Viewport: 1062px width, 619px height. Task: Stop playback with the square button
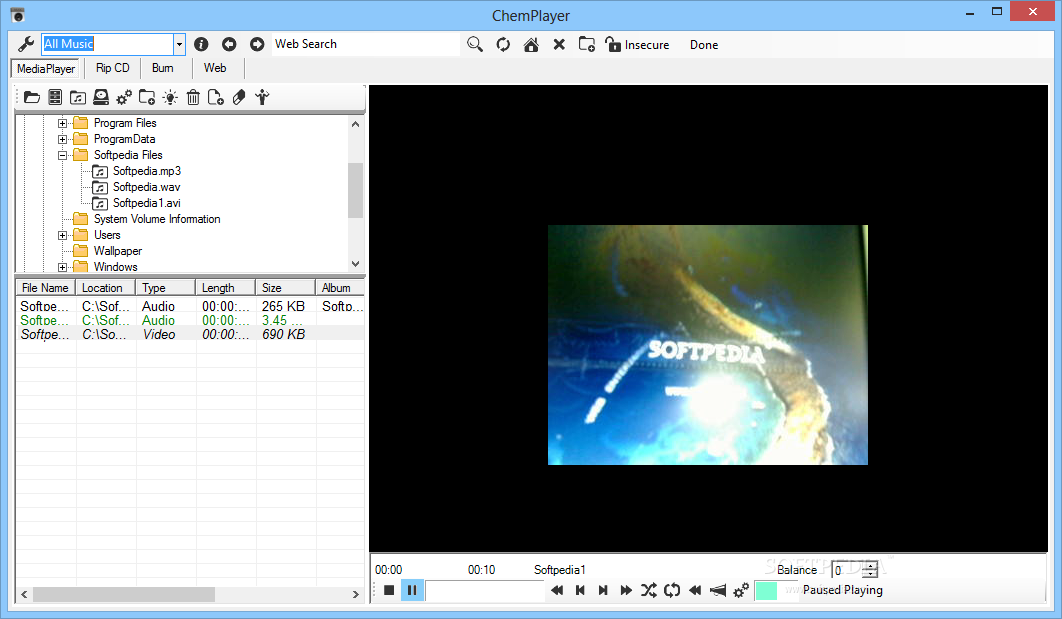pyautogui.click(x=389, y=590)
